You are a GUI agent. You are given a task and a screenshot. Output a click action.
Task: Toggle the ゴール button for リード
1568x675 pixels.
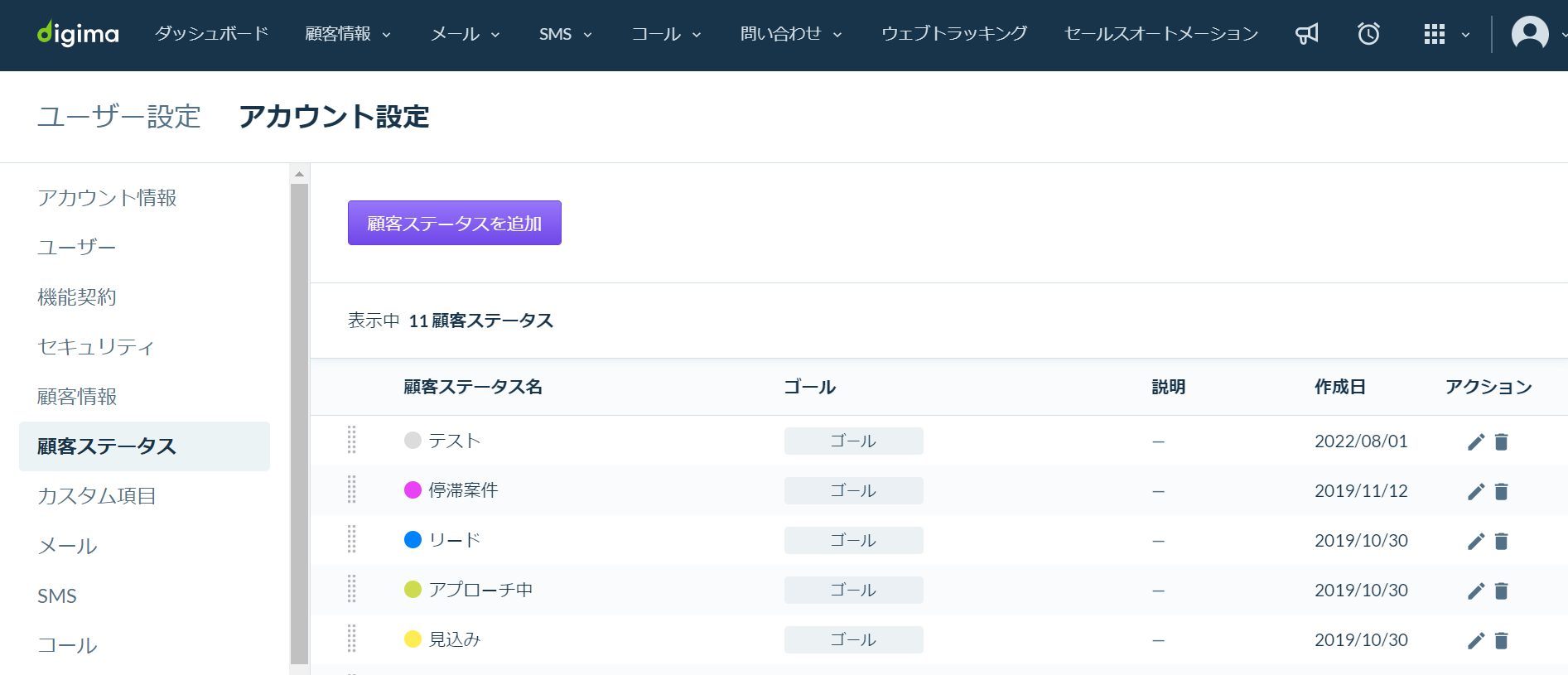coord(854,540)
